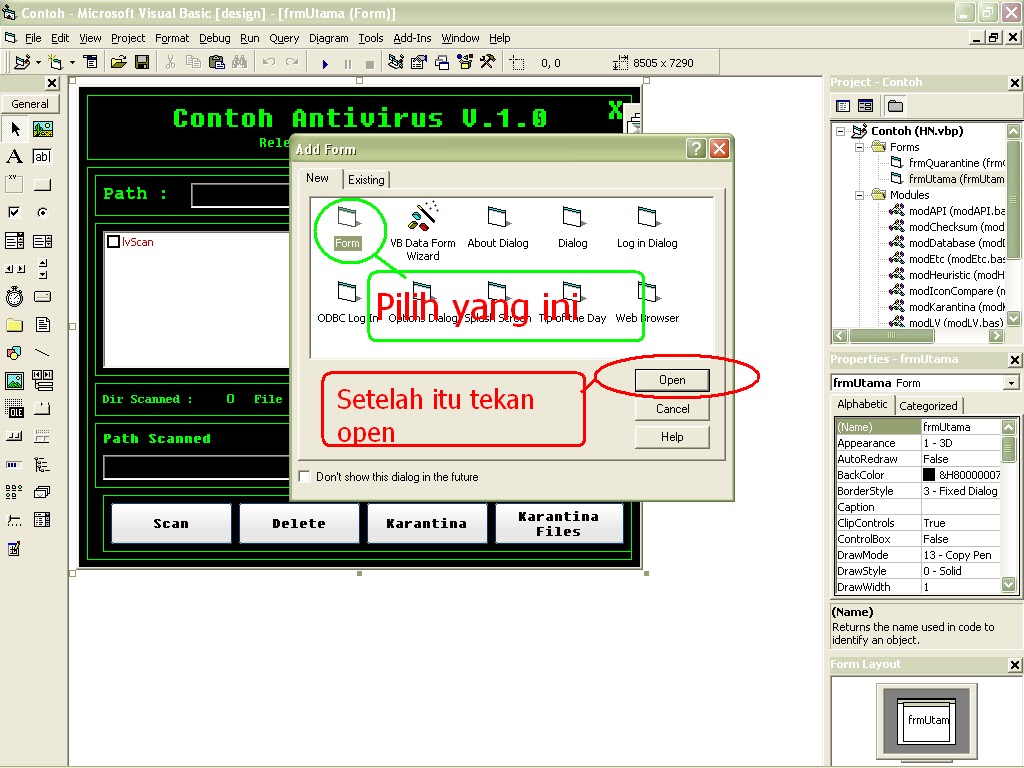Select the CheckBox tool in toolbox
The width and height of the screenshot is (1024, 768).
15,212
